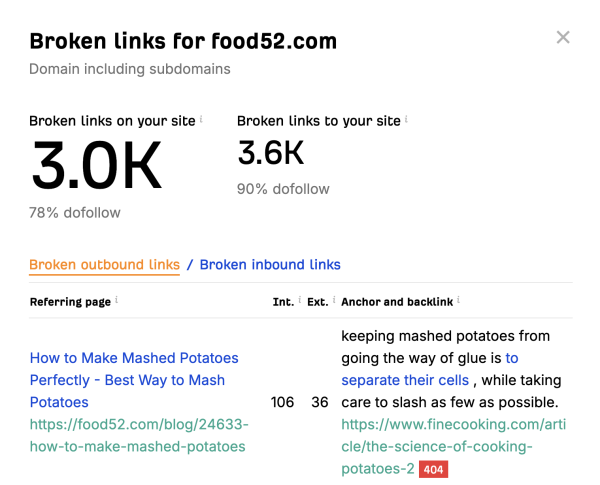The height and width of the screenshot is (485, 600).
Task: Close the Broken links dialog
Action: tap(563, 38)
